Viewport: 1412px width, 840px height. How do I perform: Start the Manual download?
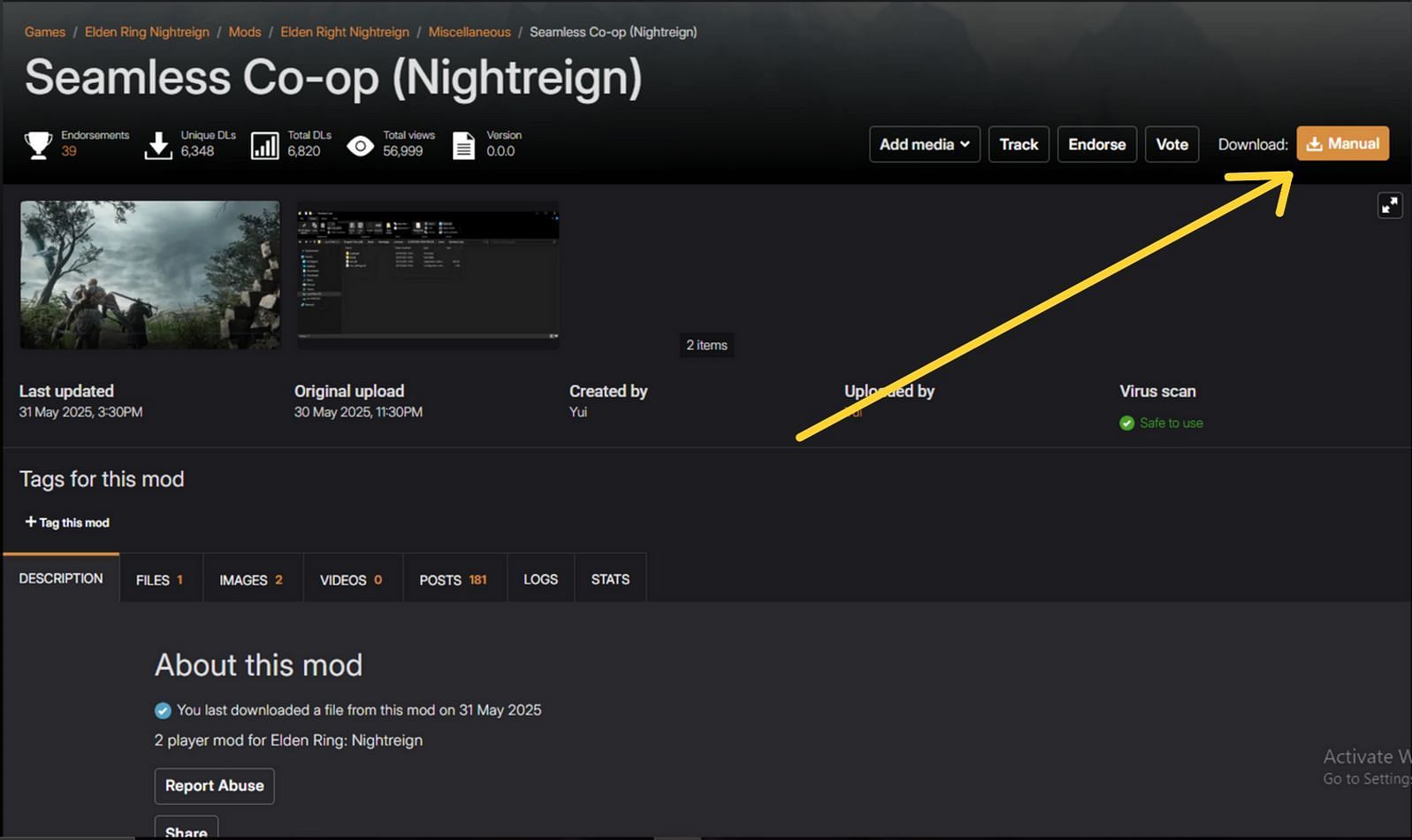tap(1343, 143)
